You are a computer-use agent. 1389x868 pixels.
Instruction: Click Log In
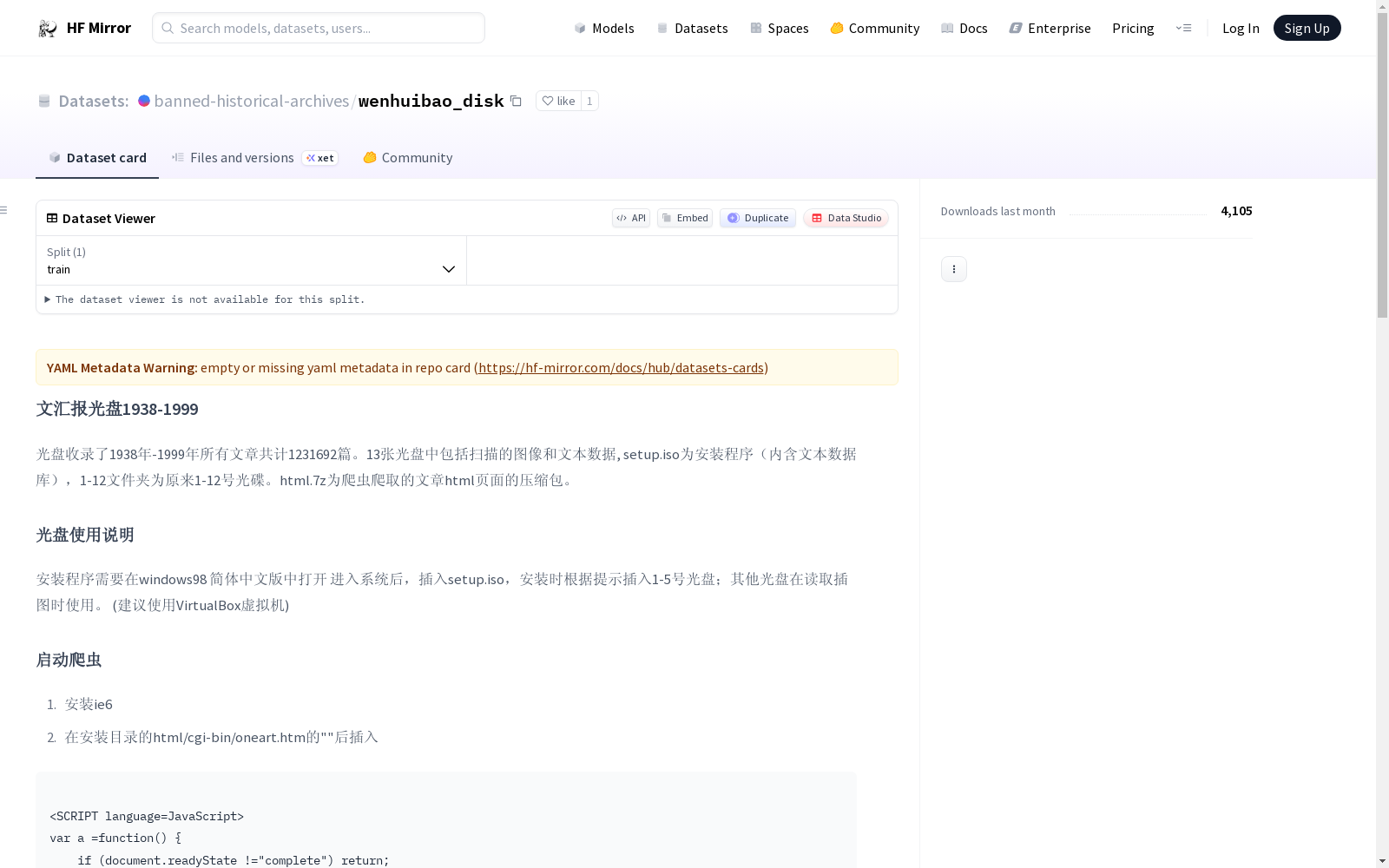coord(1241,28)
